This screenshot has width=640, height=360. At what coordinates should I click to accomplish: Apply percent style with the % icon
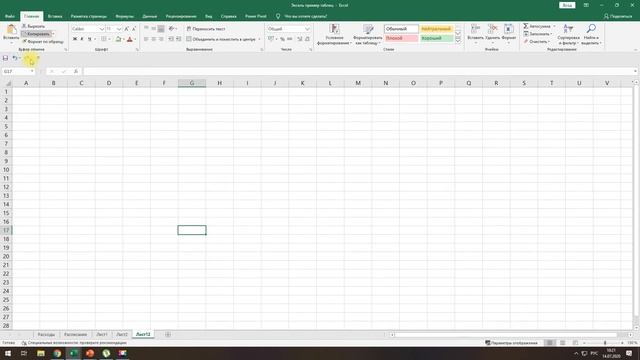click(282, 39)
